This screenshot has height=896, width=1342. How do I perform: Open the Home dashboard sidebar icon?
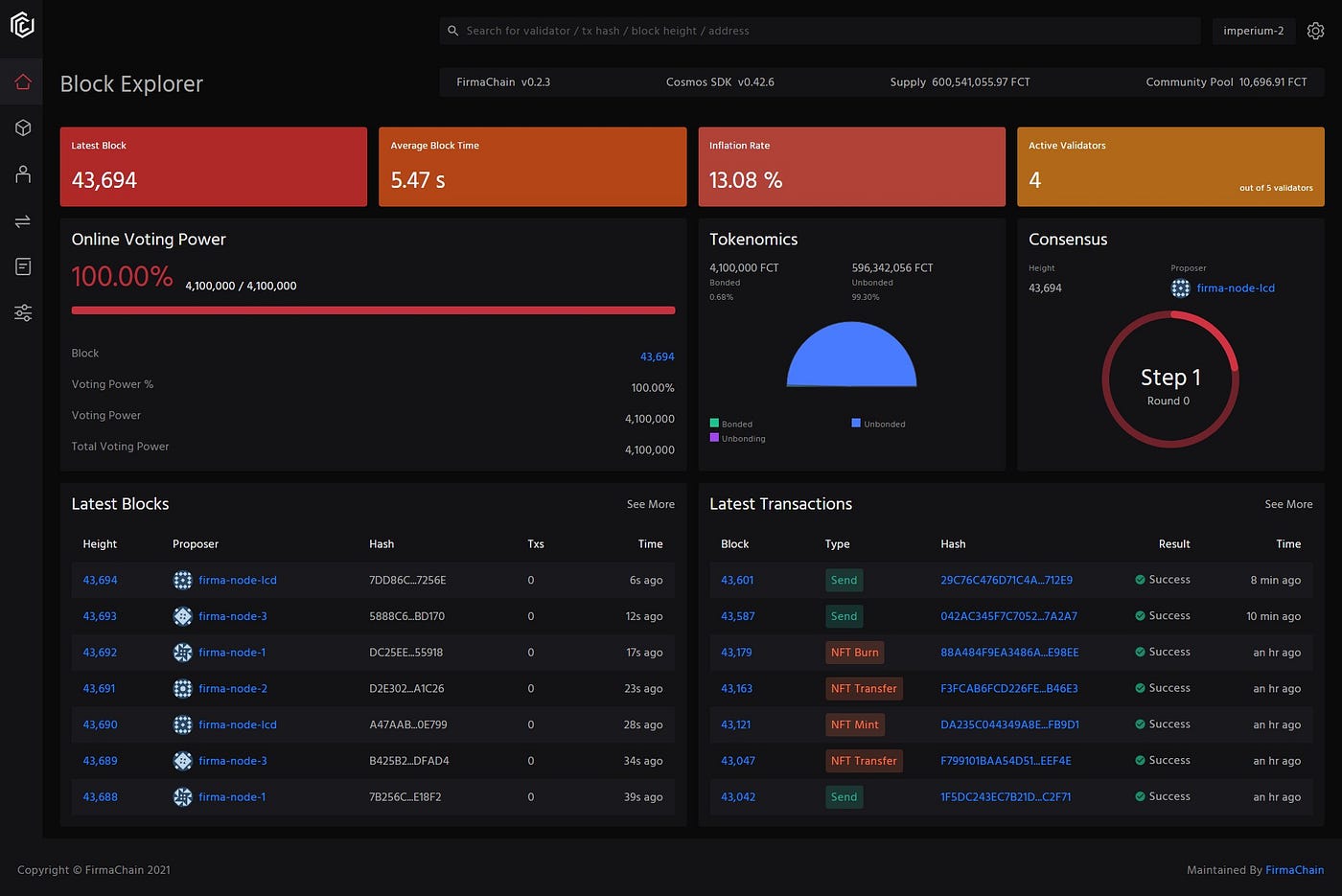click(23, 81)
